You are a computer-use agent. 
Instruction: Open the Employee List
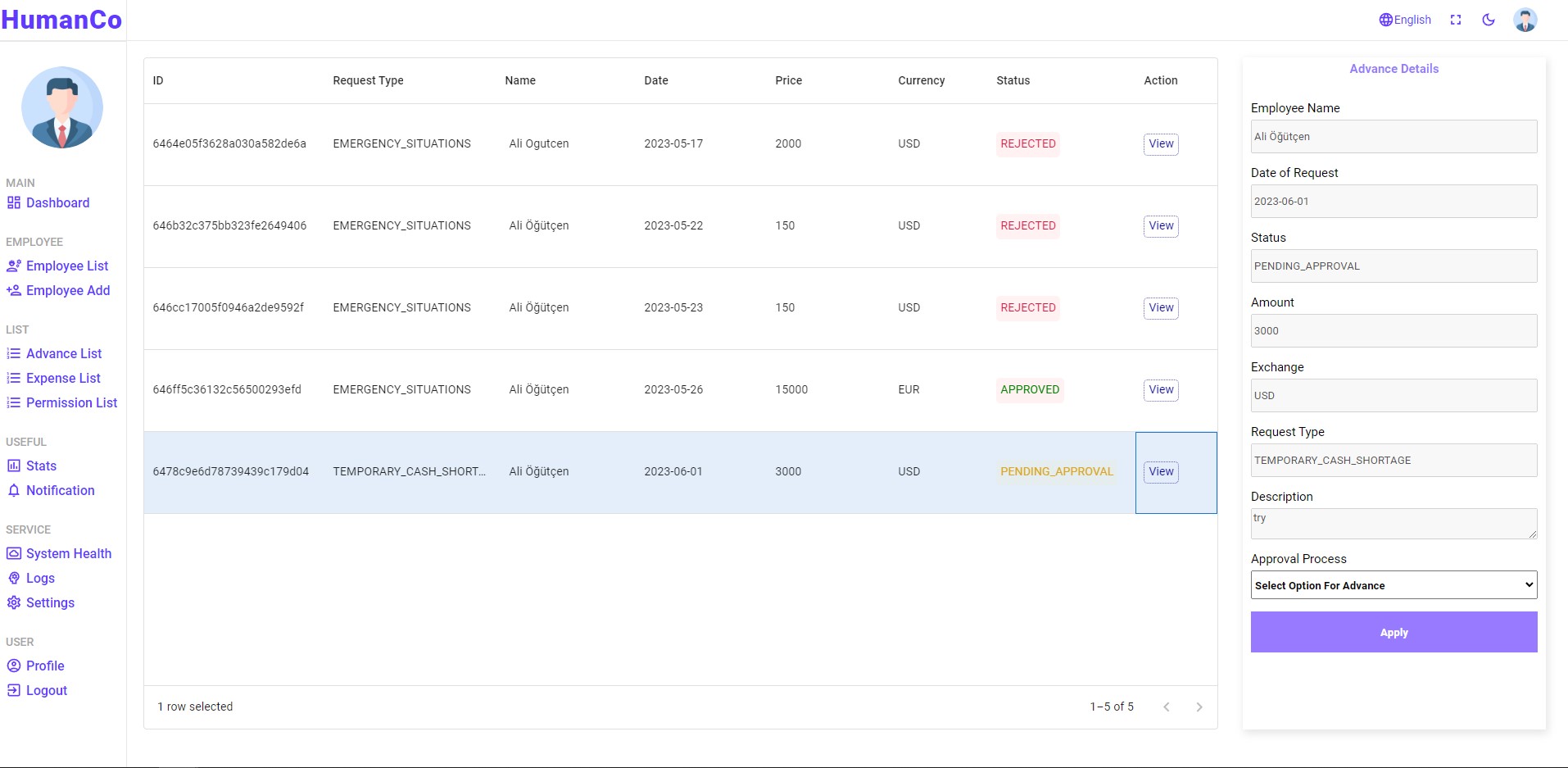67,266
